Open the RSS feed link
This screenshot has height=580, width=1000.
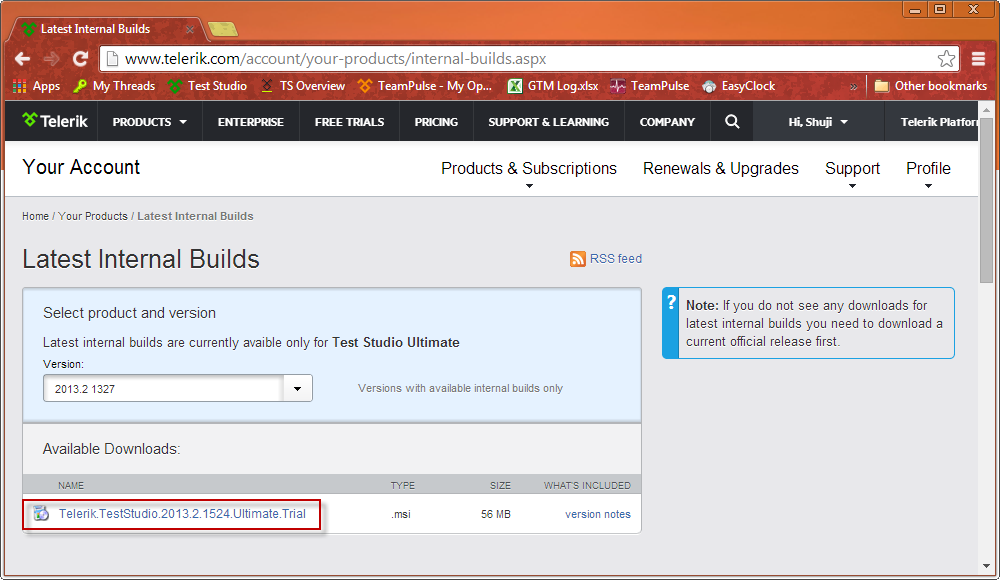coord(615,258)
